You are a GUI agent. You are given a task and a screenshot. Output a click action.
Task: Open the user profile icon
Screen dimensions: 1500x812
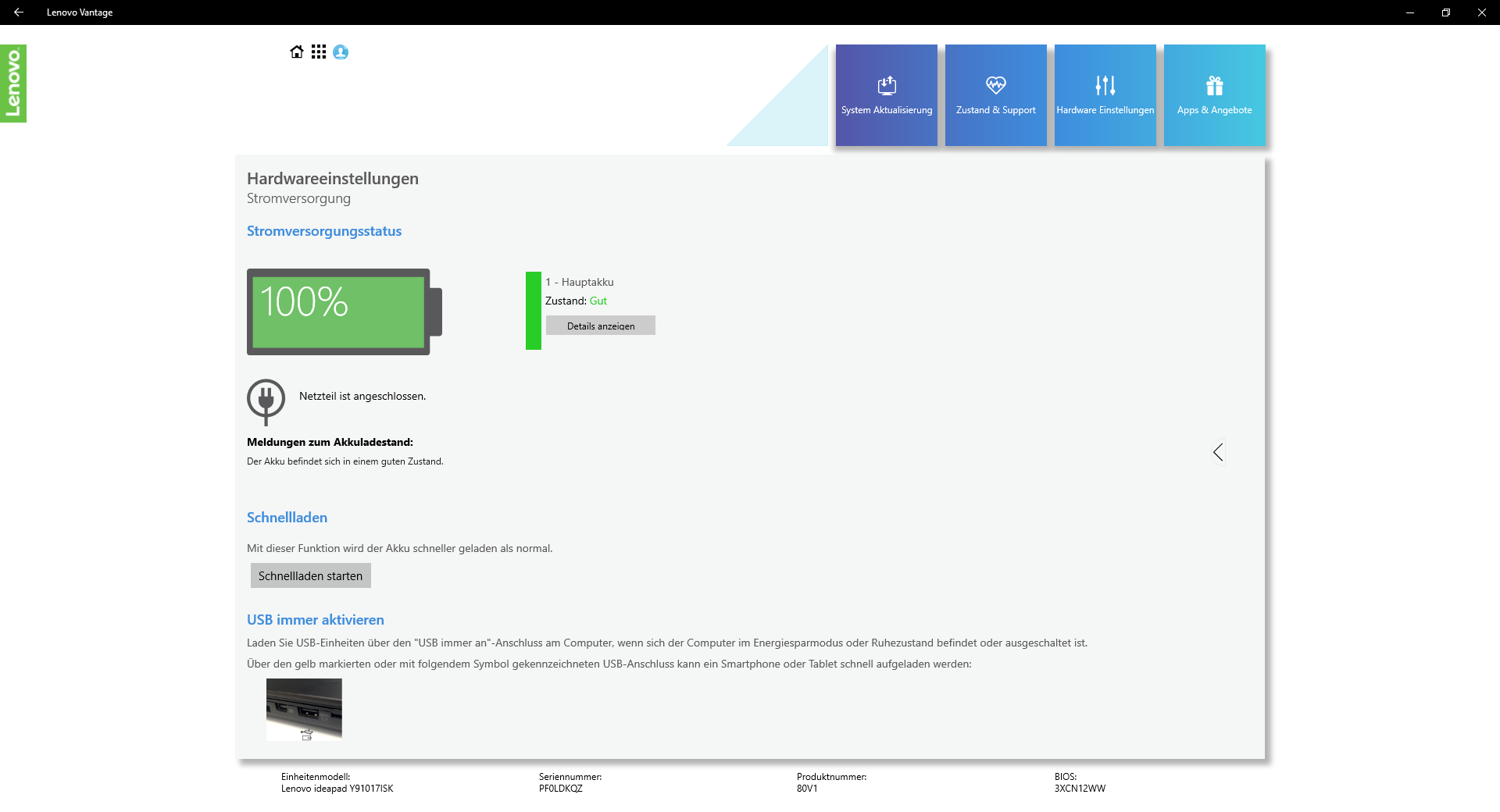(341, 52)
